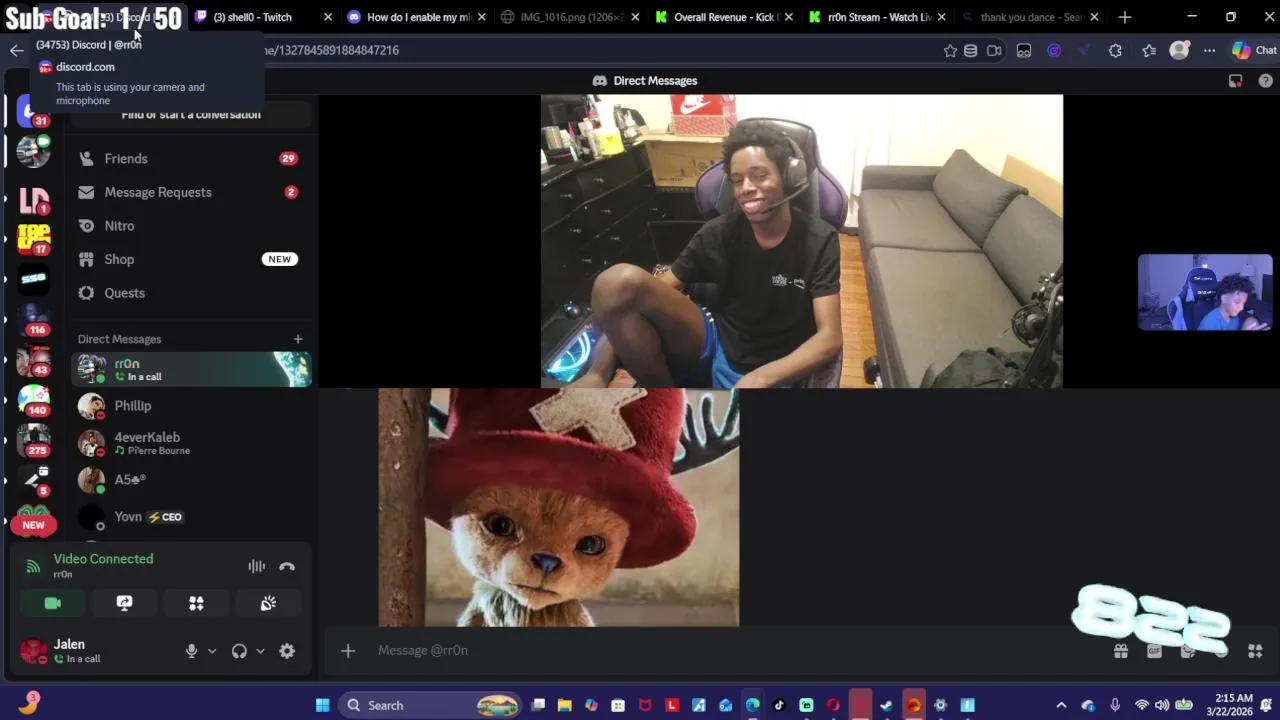Toggle the camera button in the call panel
The image size is (1280, 720).
click(53, 603)
